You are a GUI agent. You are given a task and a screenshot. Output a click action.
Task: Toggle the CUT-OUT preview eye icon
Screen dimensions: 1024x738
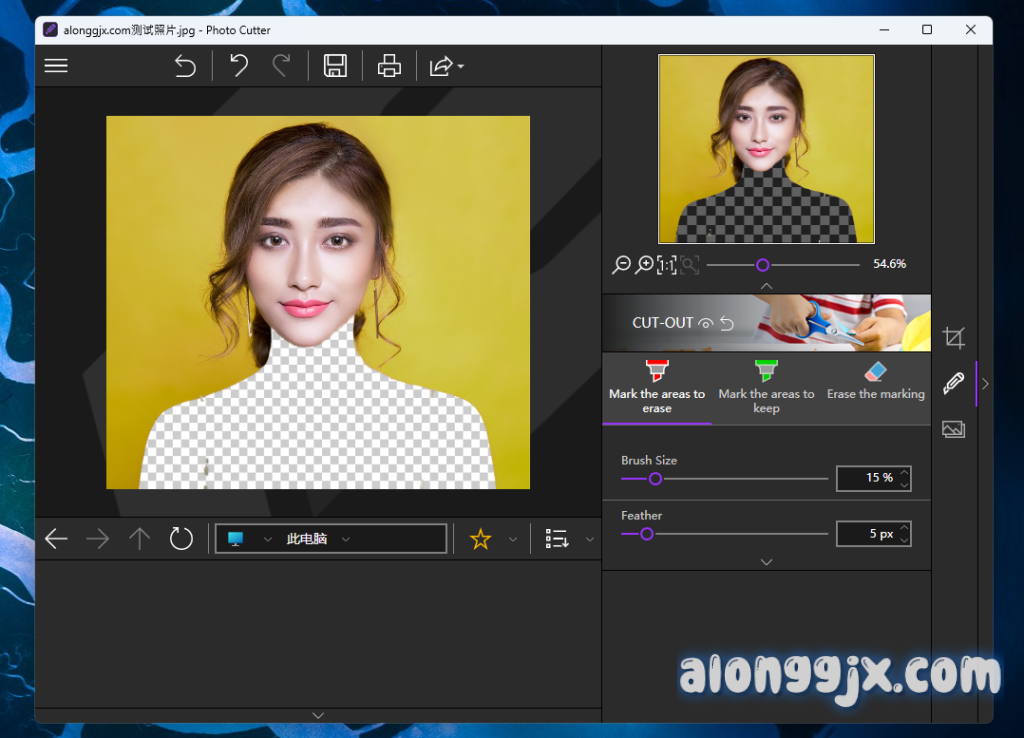(706, 323)
